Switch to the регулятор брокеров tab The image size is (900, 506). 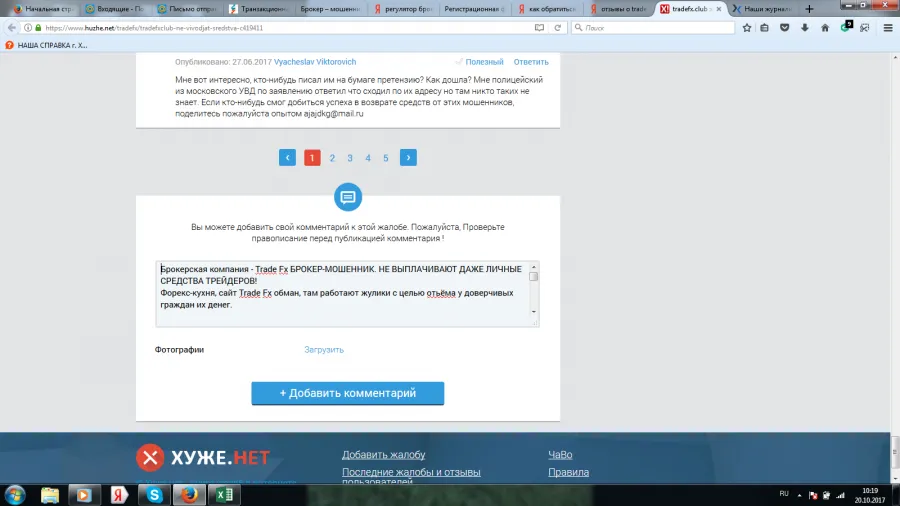click(403, 9)
